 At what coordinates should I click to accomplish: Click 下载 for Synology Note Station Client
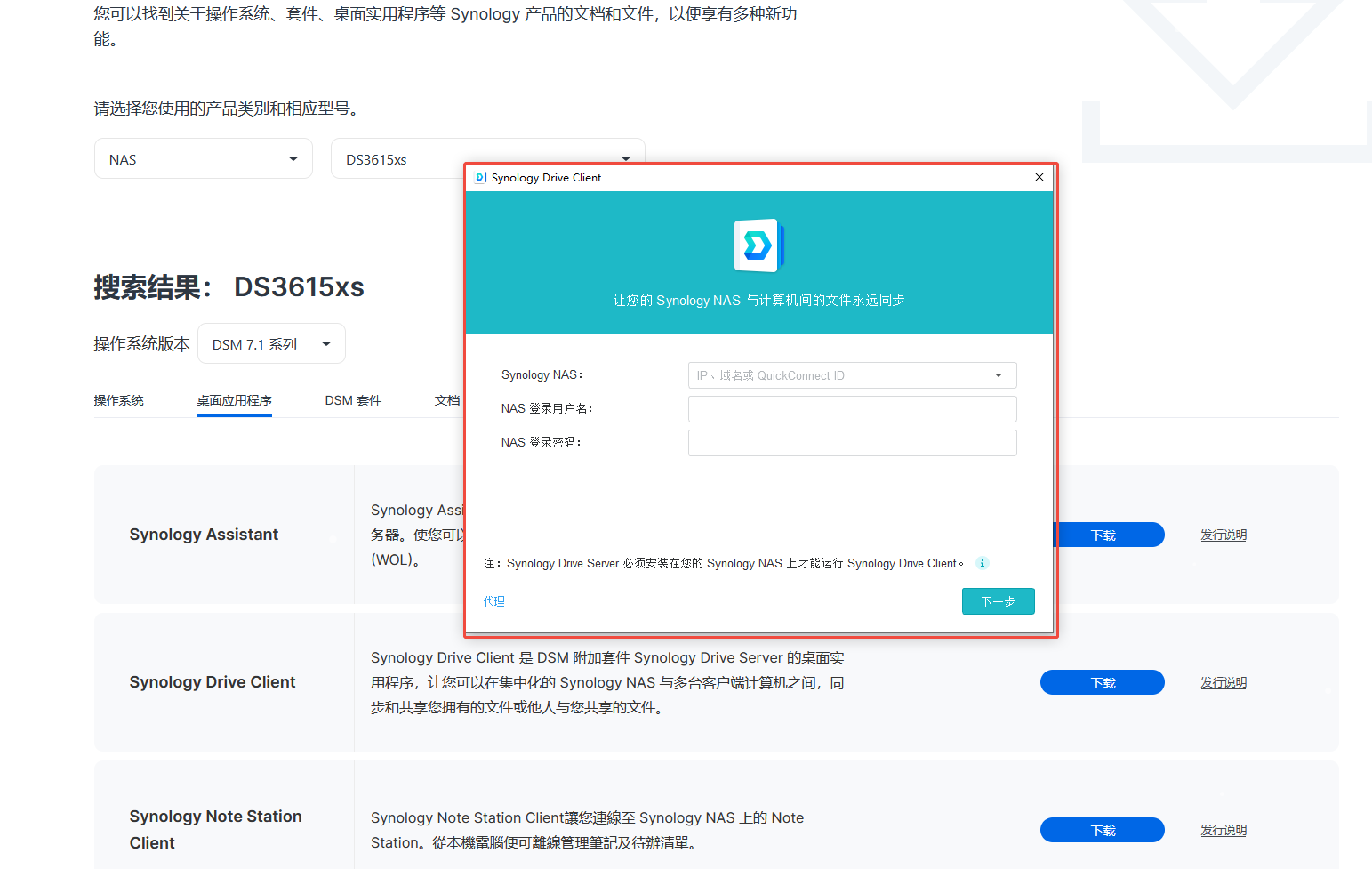coord(1102,830)
